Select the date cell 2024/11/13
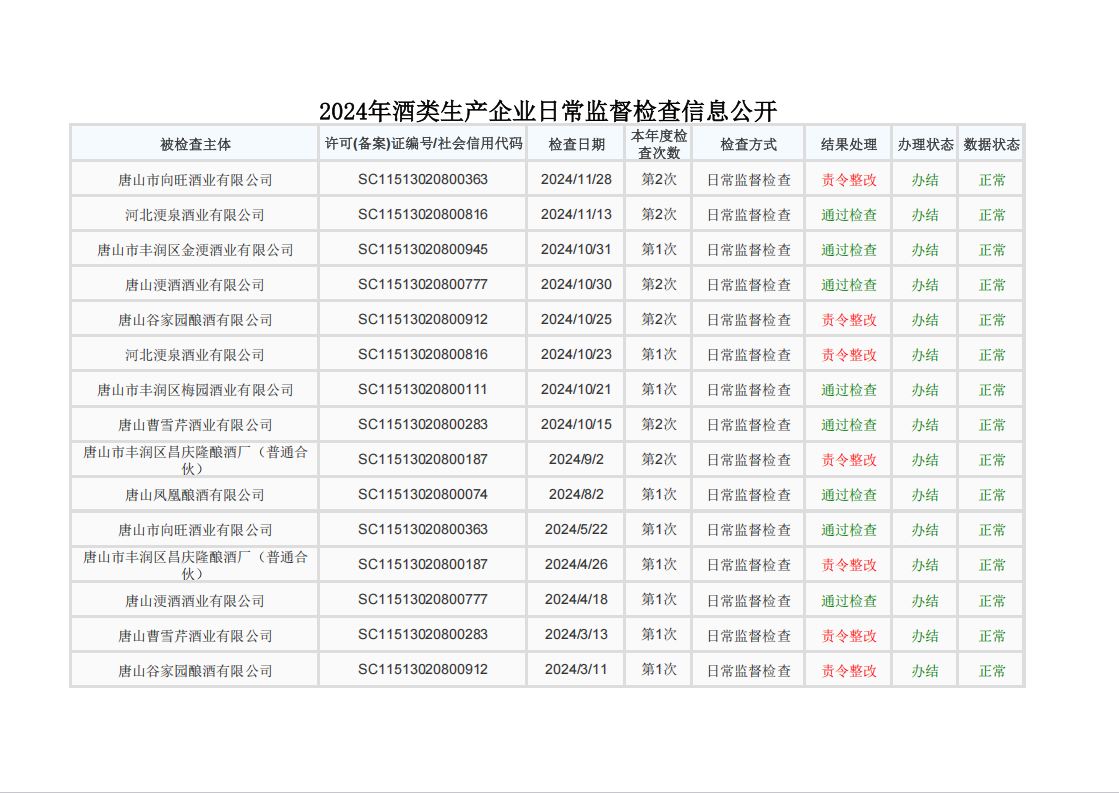Screen dimensions: 1119x793 pos(576,214)
